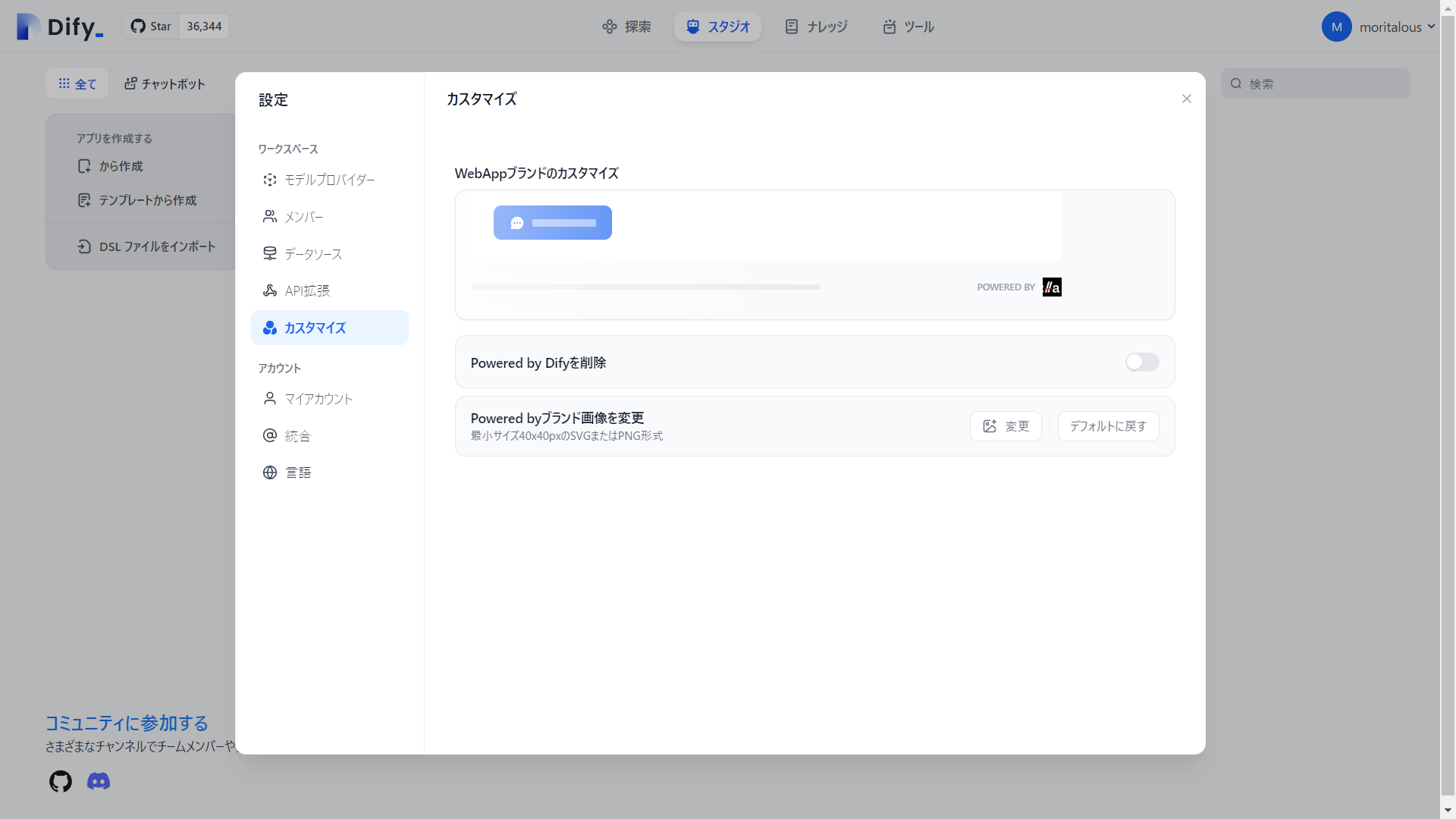Toggle Powered by Difyを削除 switch
The width and height of the screenshot is (1456, 819).
(x=1141, y=362)
